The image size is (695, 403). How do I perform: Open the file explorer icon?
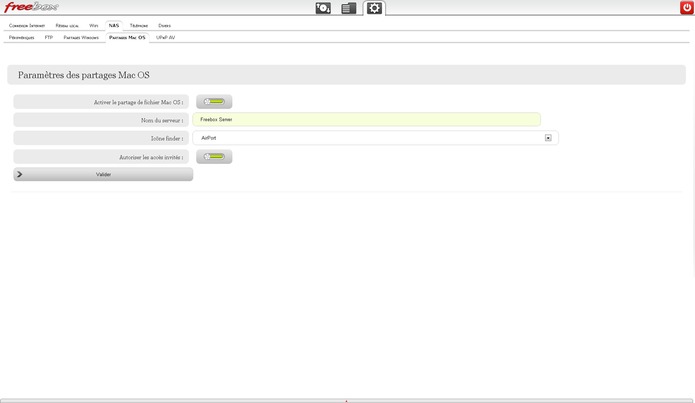tap(348, 8)
